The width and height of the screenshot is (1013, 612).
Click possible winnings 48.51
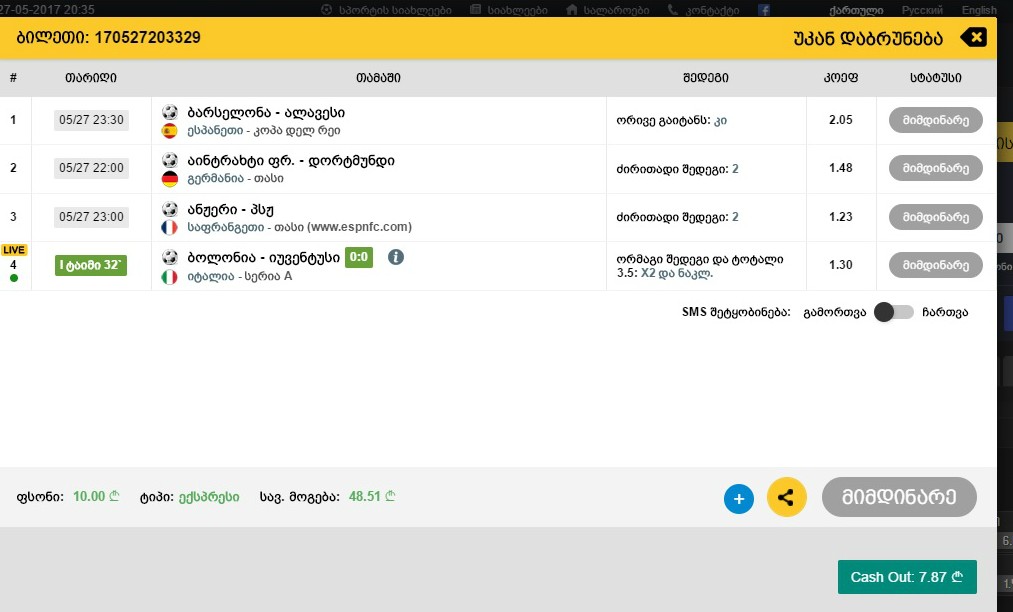click(371, 496)
